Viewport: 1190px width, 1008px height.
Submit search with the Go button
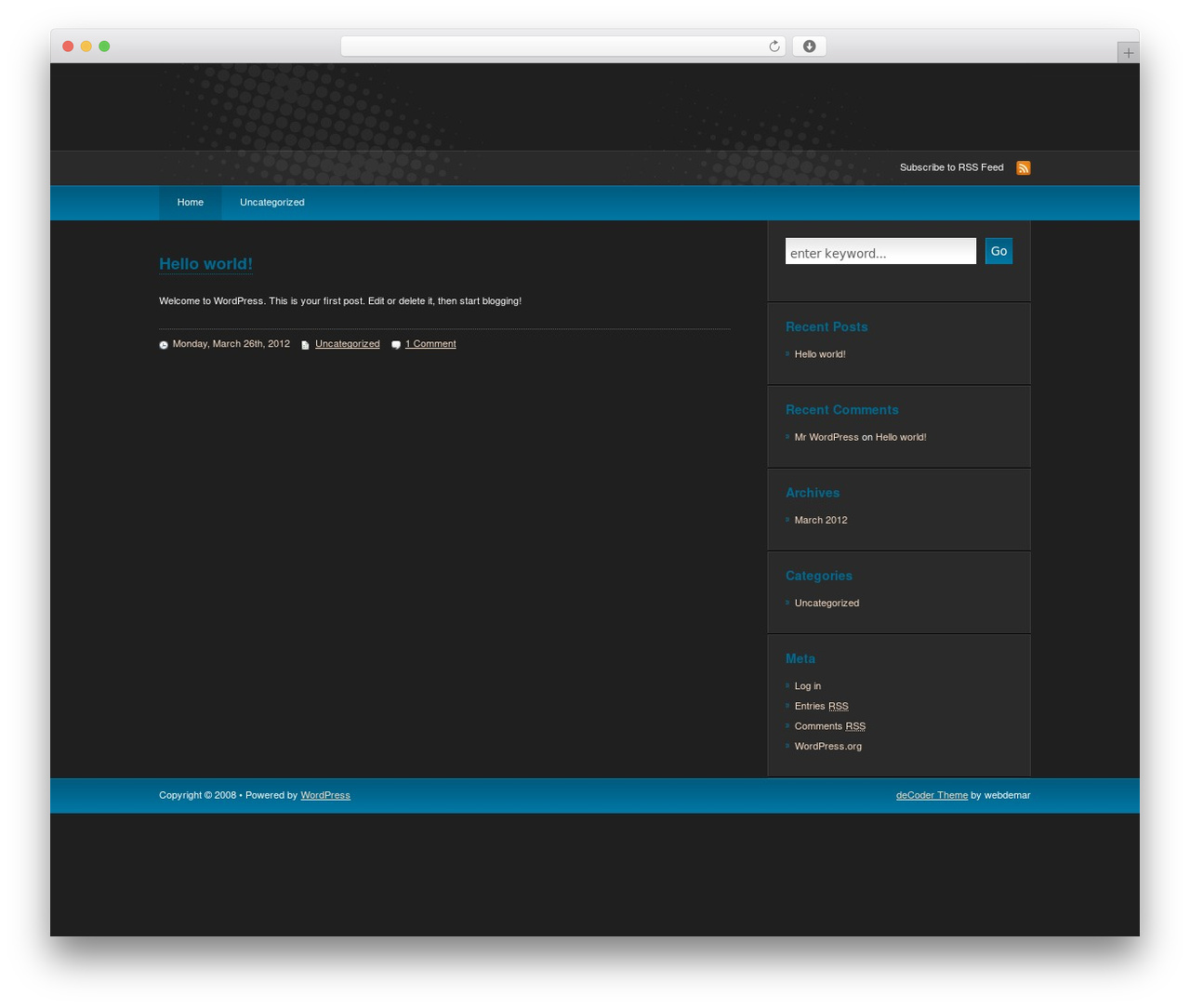(998, 251)
